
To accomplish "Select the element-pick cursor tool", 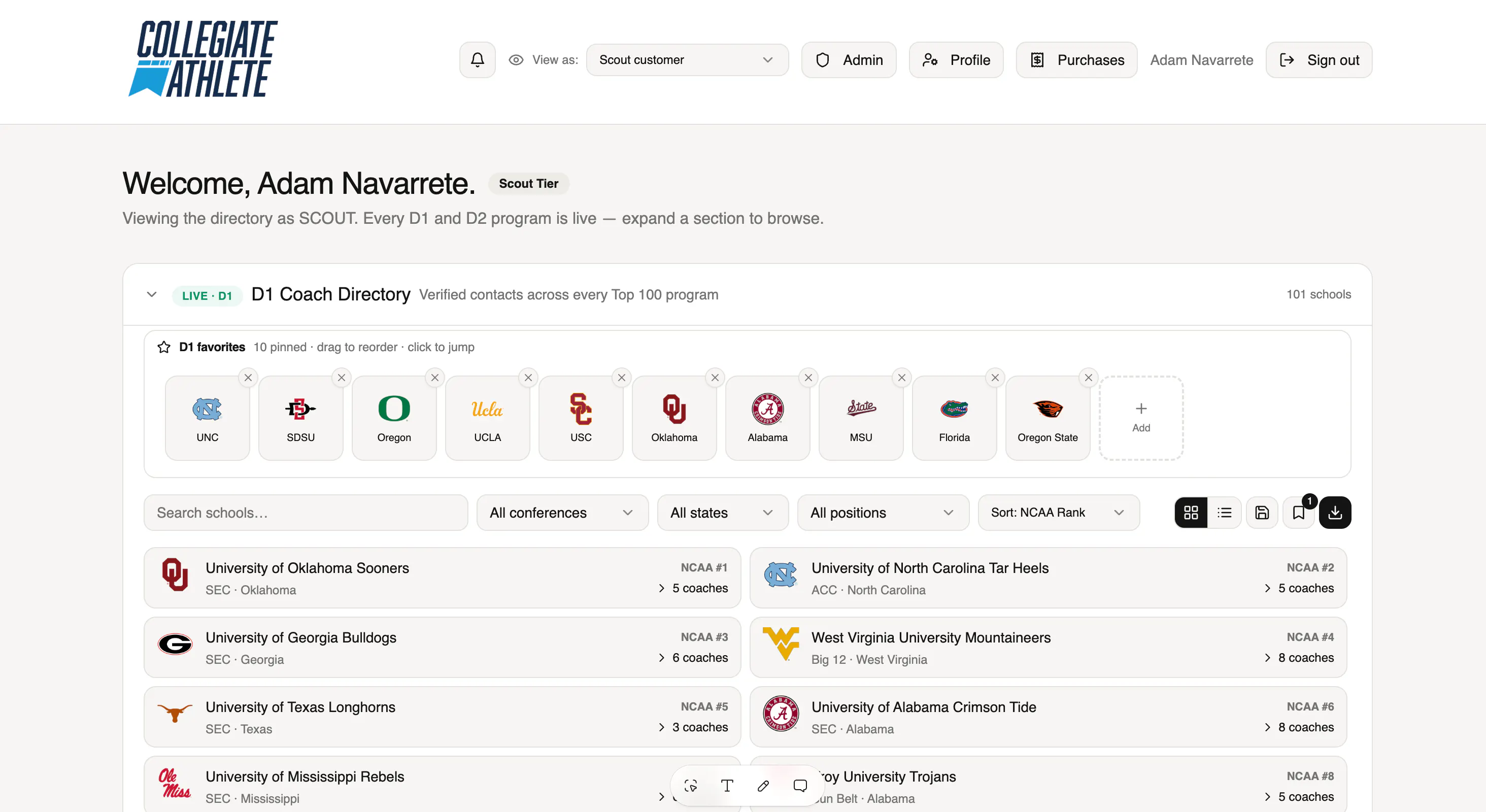I will click(x=691, y=786).
